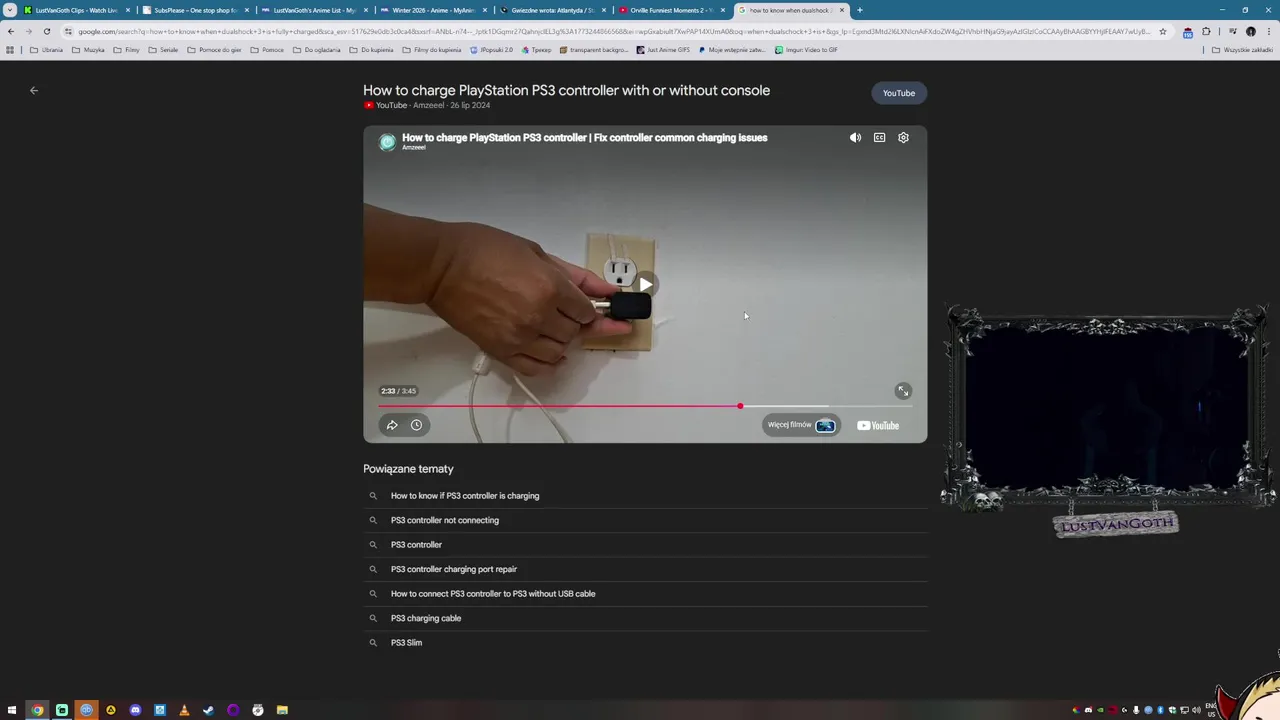
Task: Open the video title link in player
Action: [585, 138]
